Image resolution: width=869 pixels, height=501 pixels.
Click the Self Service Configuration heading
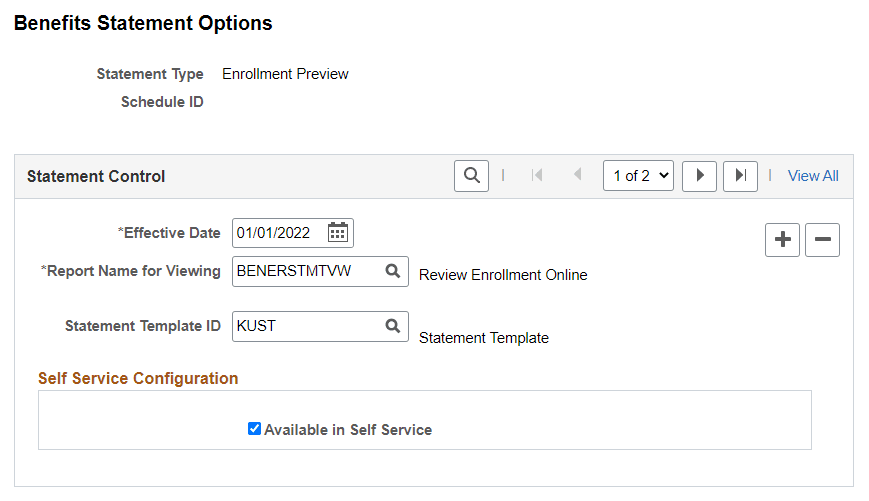138,378
